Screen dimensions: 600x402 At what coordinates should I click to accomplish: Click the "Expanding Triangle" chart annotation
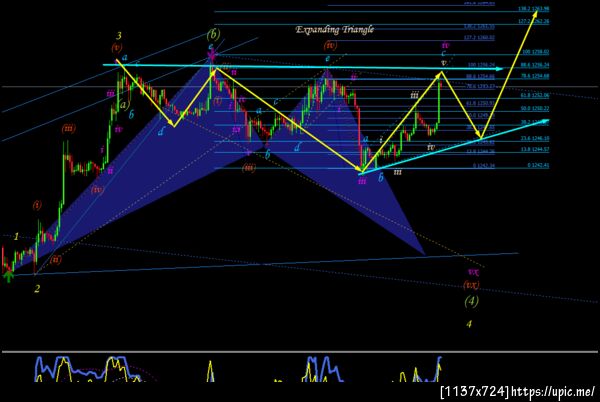[x=334, y=29]
